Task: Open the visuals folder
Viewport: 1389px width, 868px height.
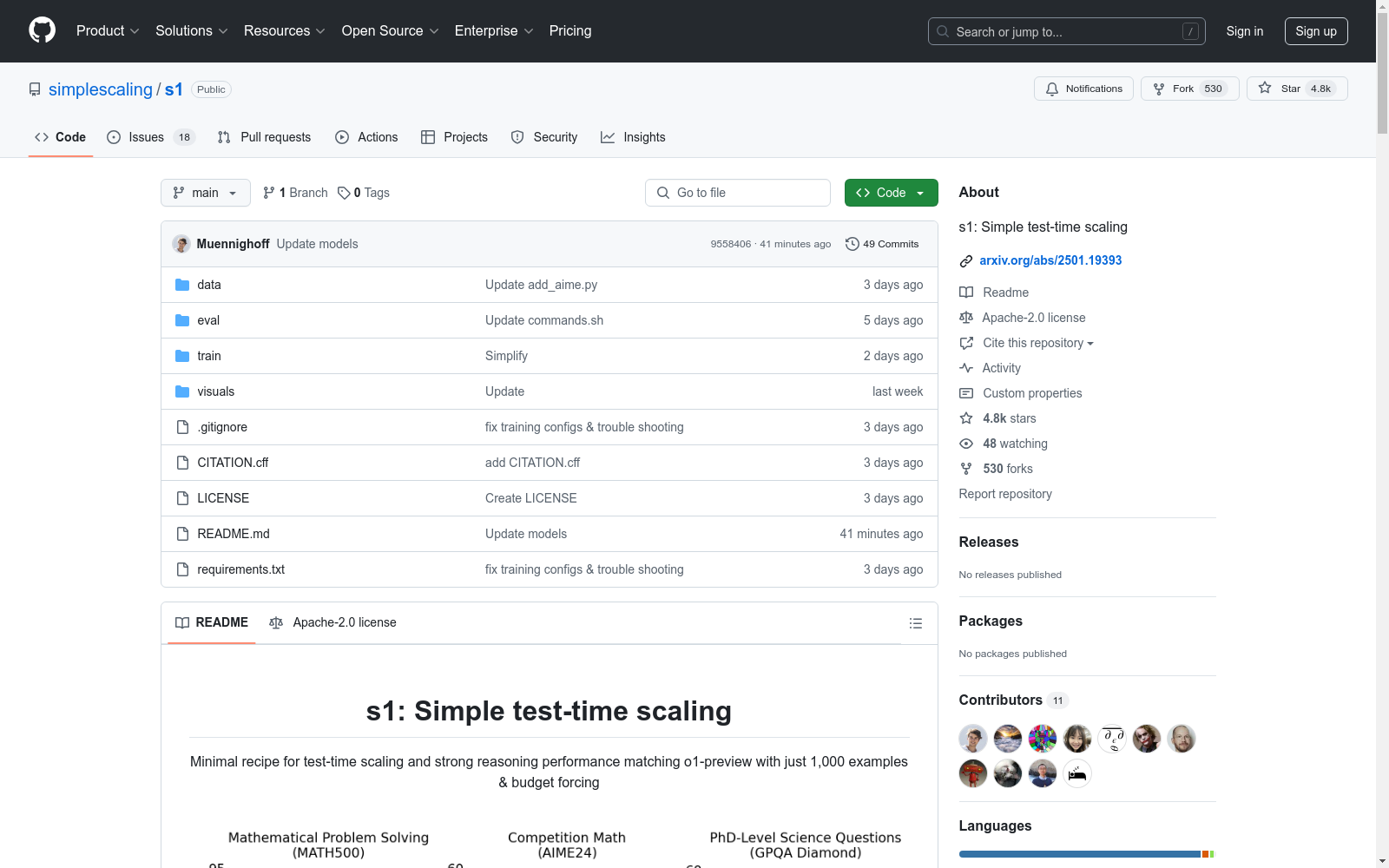Action: [x=216, y=391]
